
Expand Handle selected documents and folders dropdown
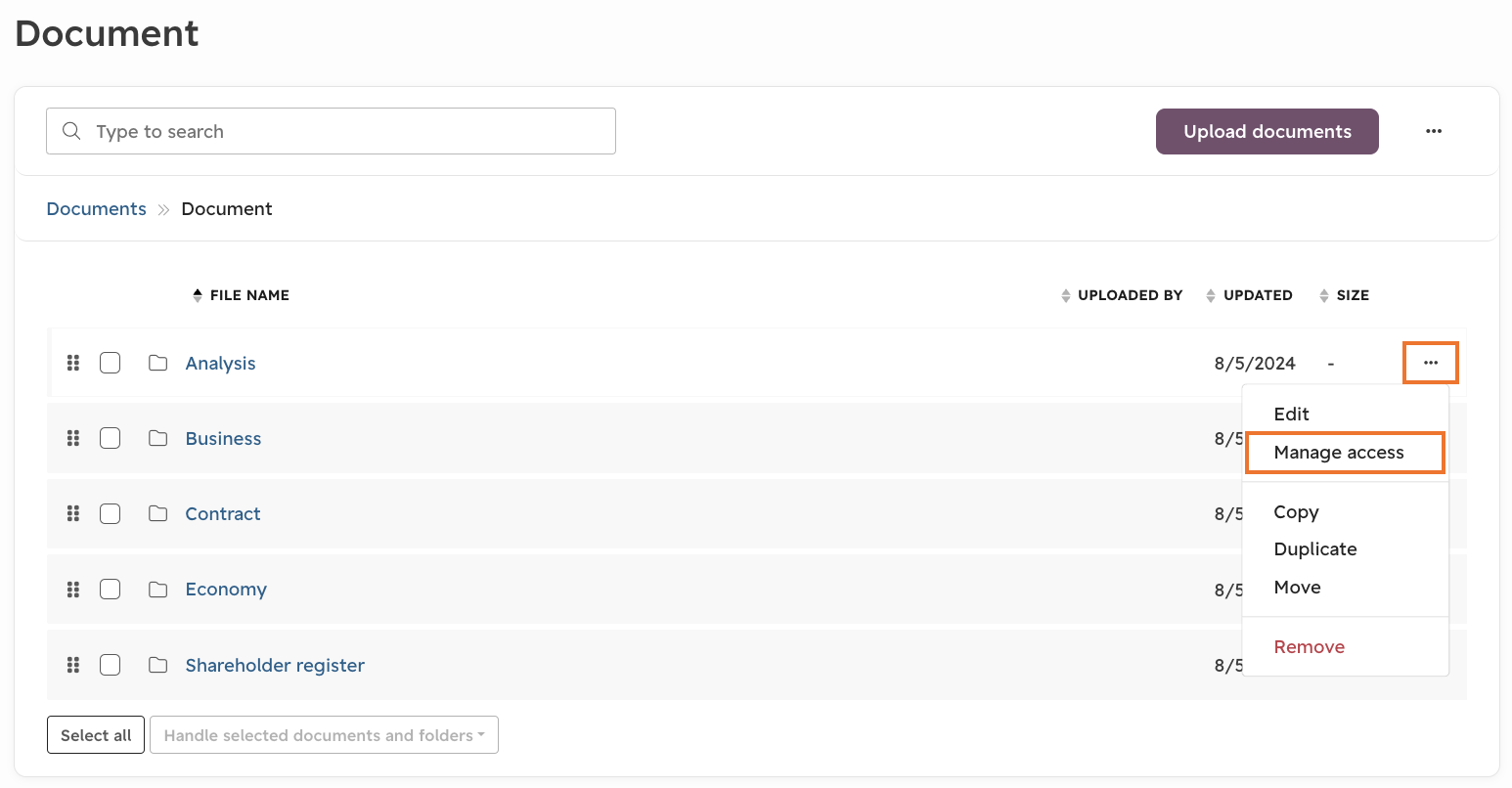click(x=324, y=735)
